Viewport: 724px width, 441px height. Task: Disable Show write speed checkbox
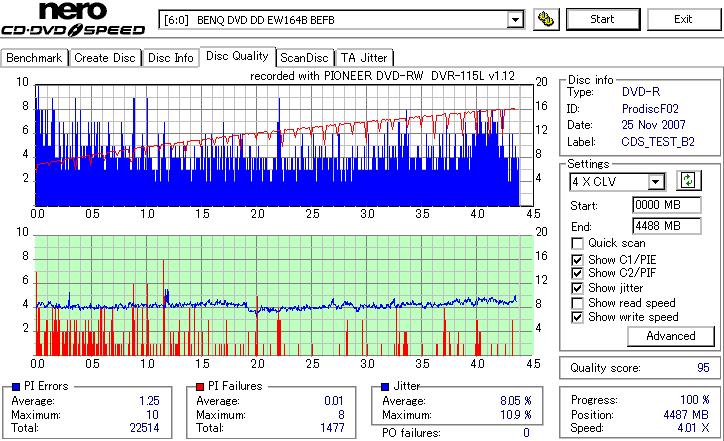tap(577, 317)
